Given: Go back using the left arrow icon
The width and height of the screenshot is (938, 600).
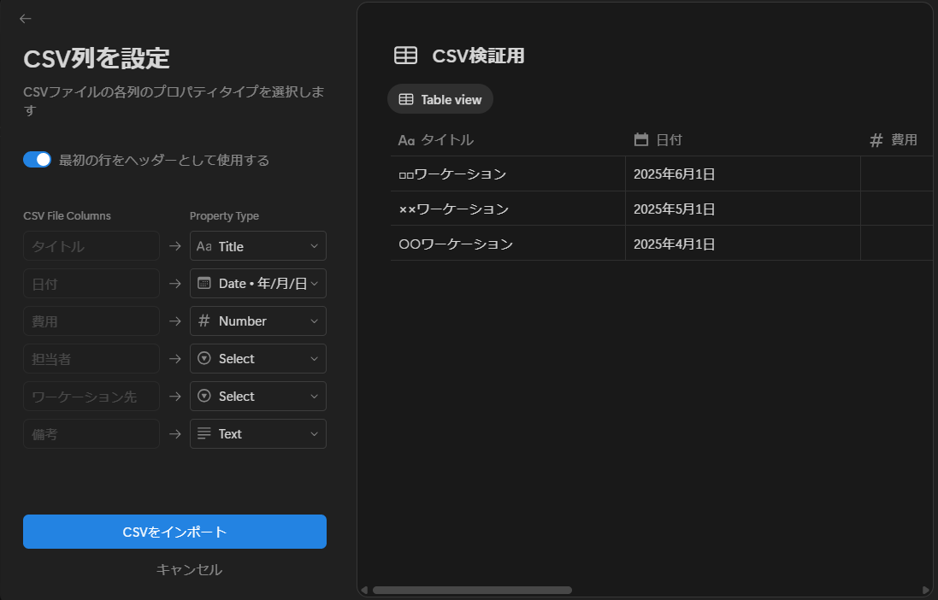Looking at the screenshot, I should tap(25, 19).
